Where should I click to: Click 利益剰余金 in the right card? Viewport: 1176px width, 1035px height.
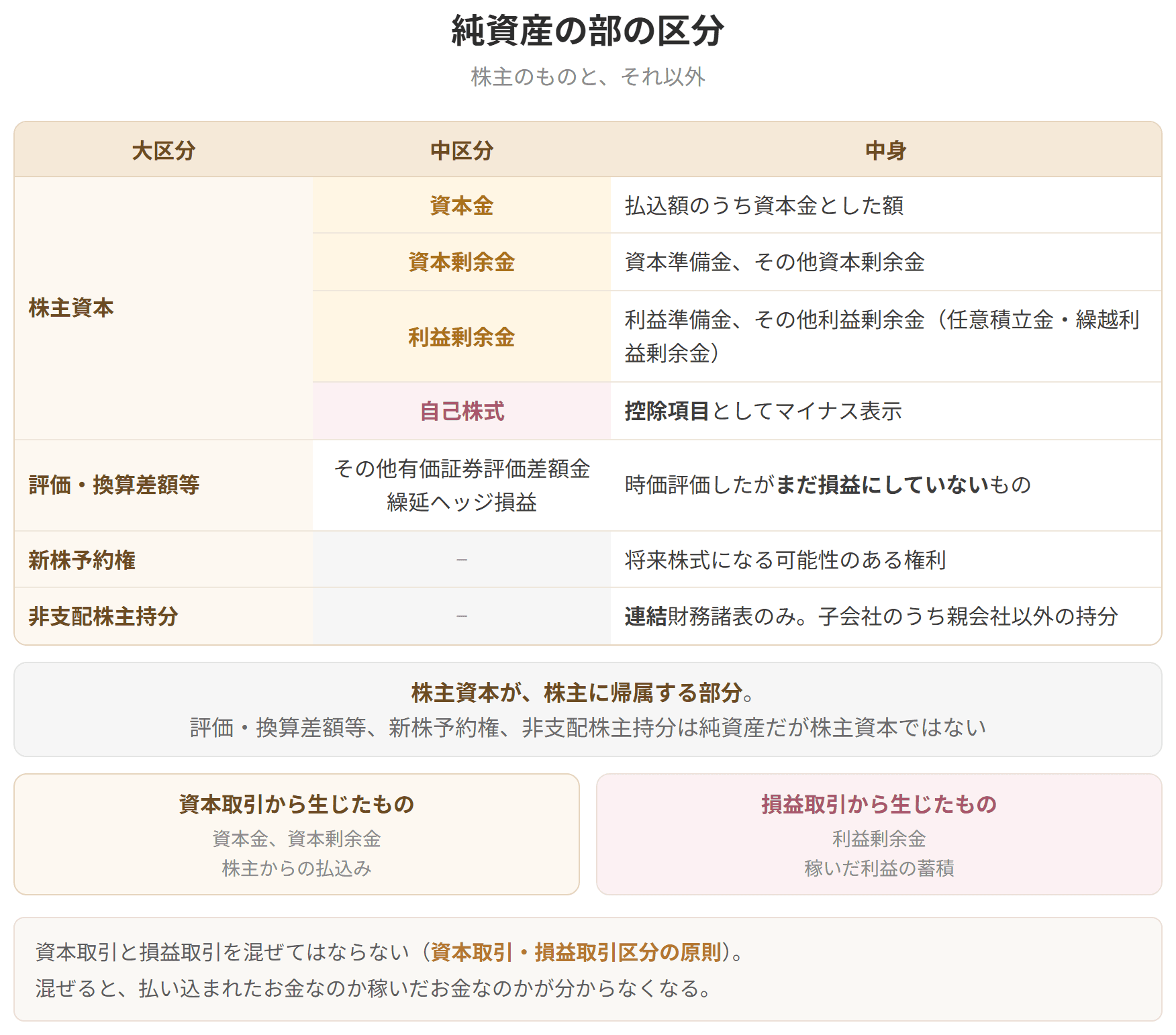click(x=879, y=838)
